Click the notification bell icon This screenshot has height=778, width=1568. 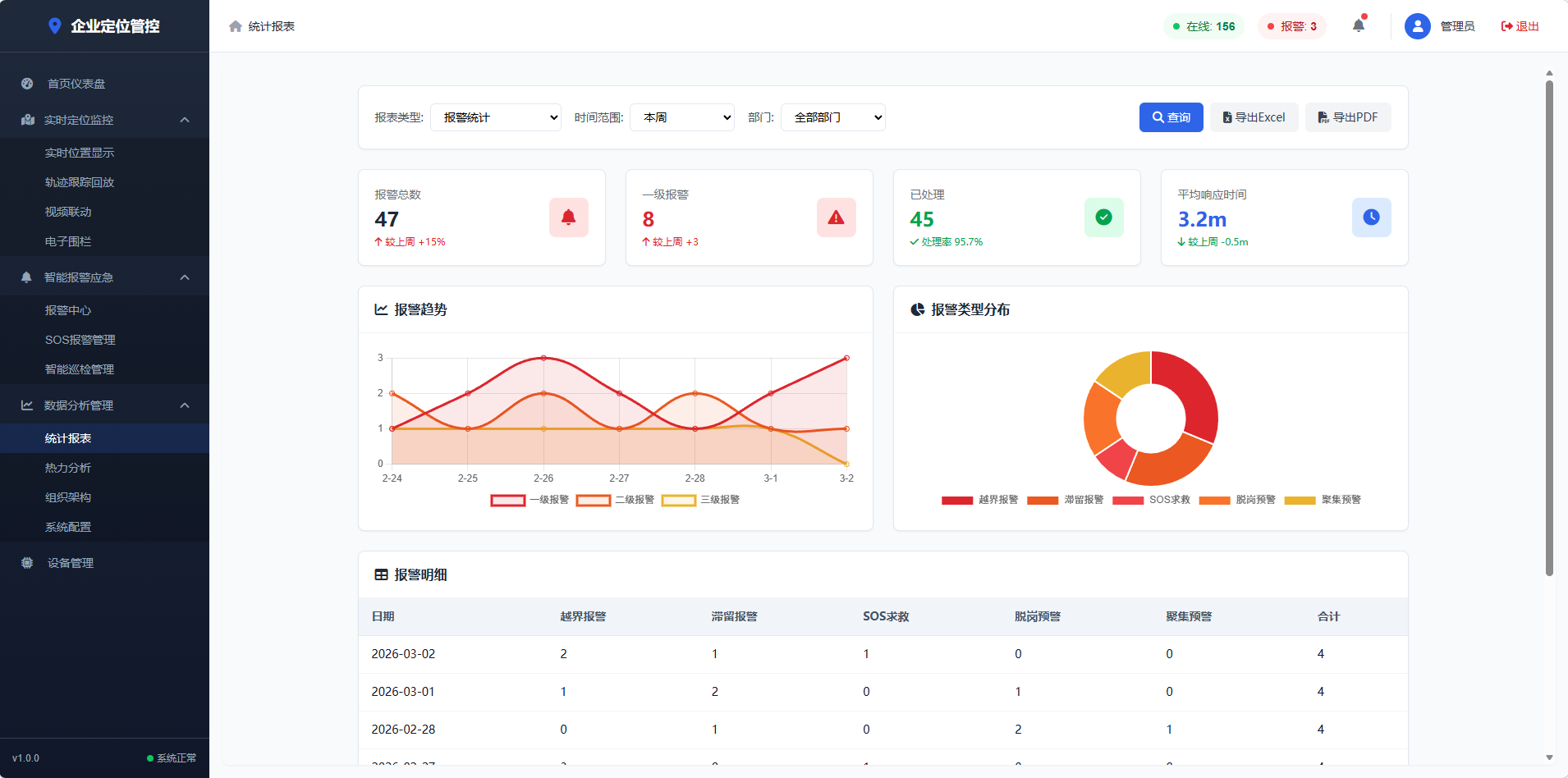(1359, 25)
